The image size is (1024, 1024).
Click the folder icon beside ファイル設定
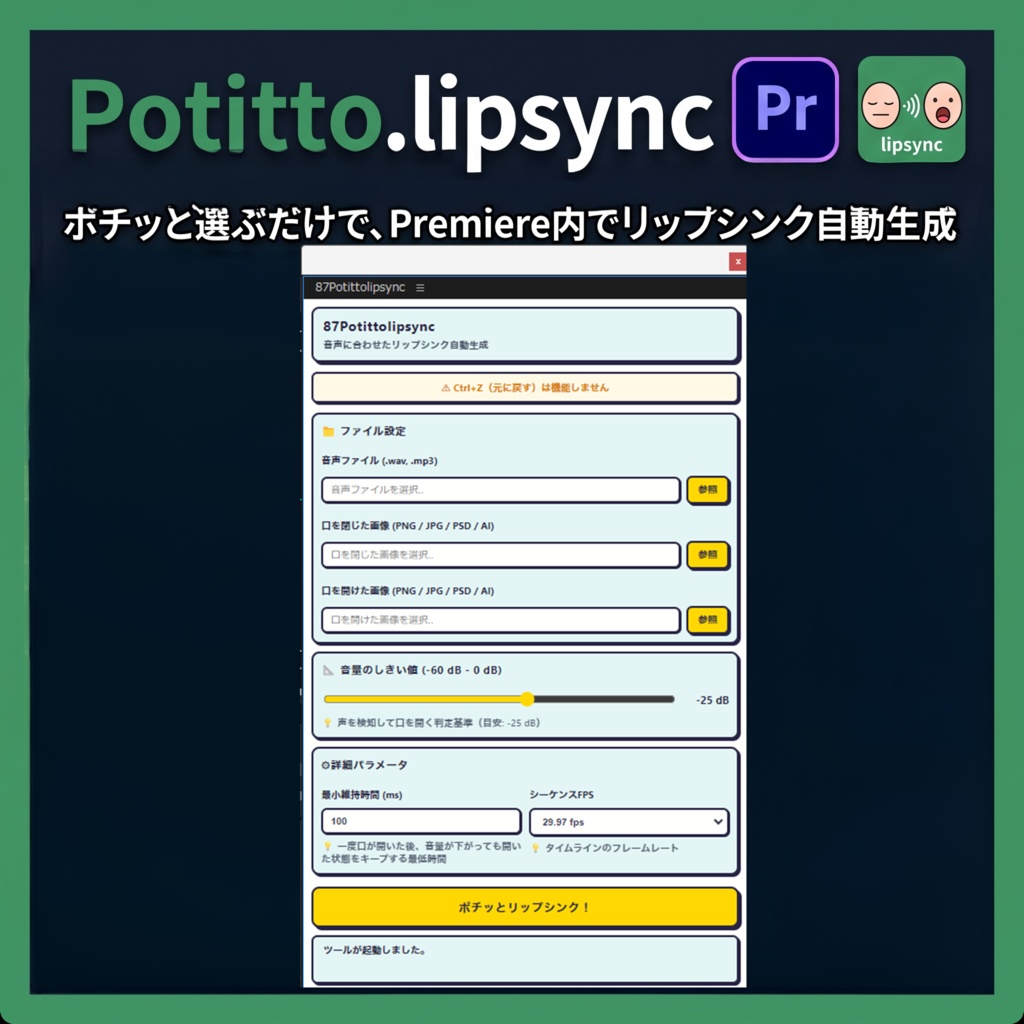(x=328, y=431)
